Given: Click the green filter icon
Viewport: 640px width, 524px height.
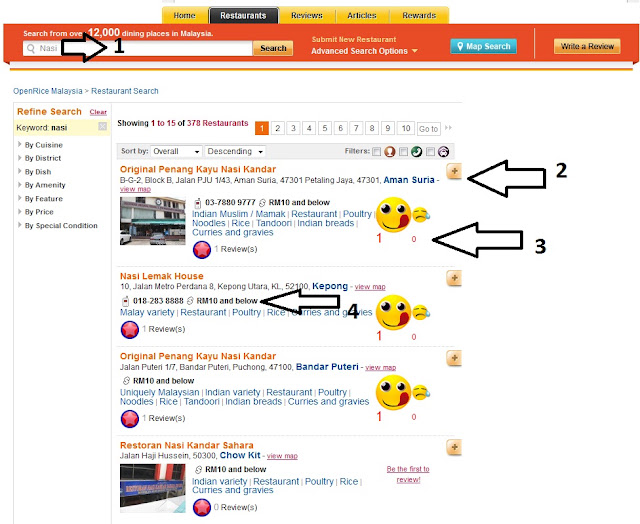Looking at the screenshot, I should (x=416, y=151).
